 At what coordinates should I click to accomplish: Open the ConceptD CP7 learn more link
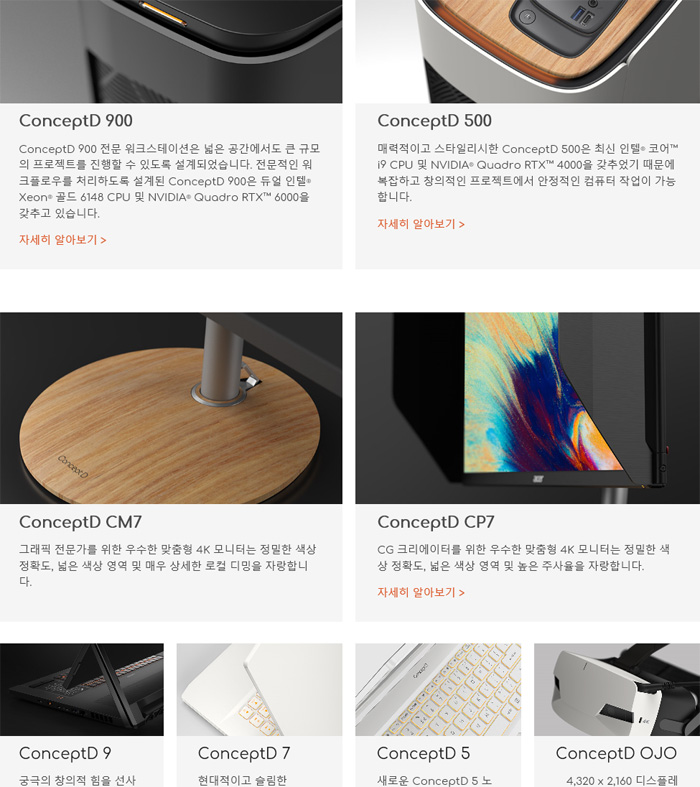pos(421,592)
